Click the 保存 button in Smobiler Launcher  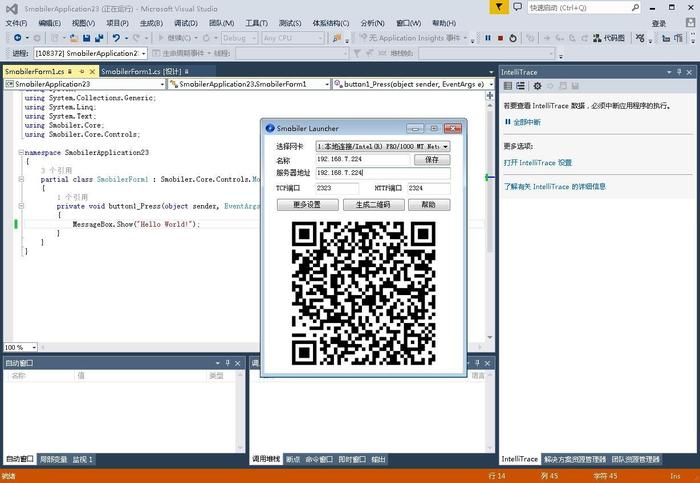[432, 159]
